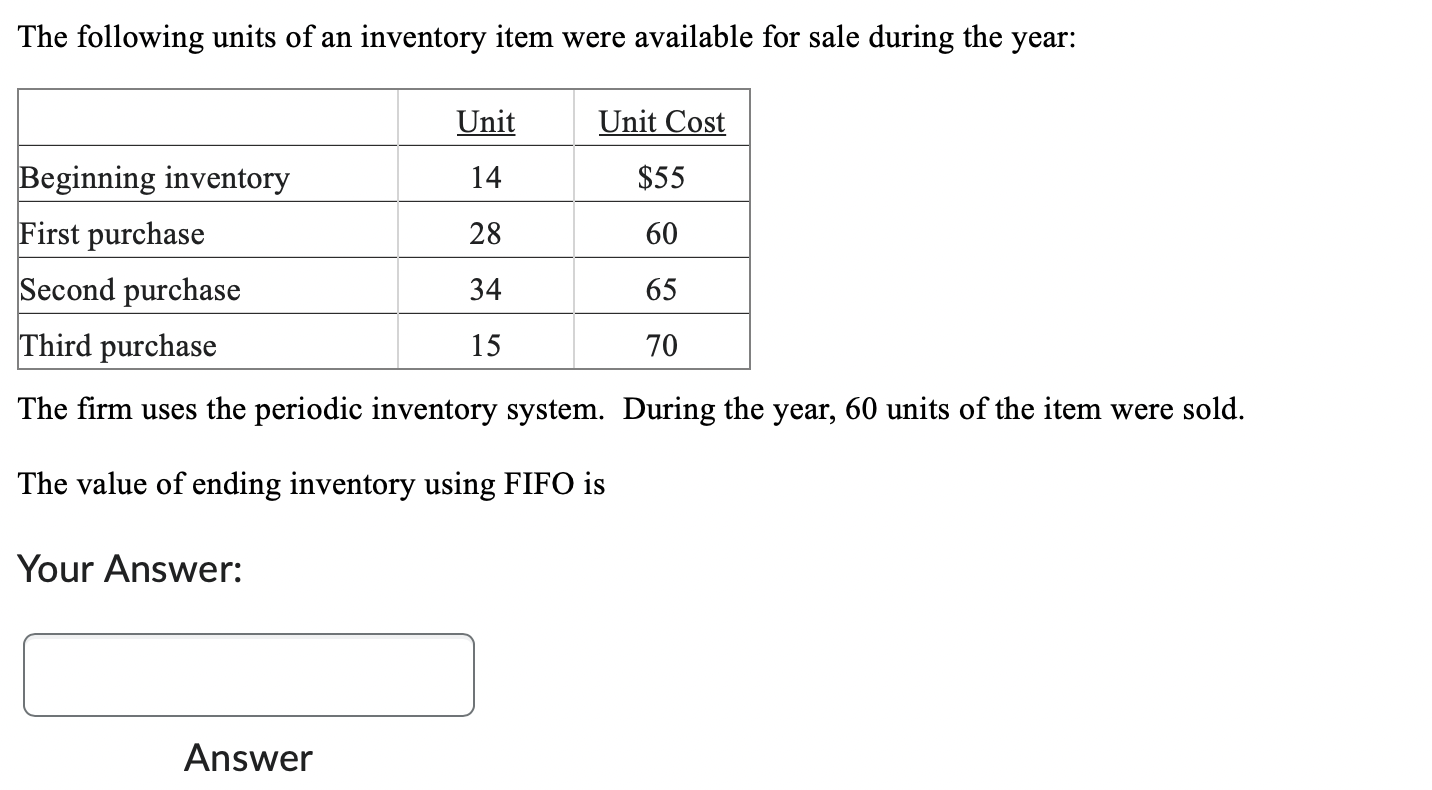Click the 'Unit Cost' column header
The height and width of the screenshot is (790, 1432).
pyautogui.click(x=661, y=121)
